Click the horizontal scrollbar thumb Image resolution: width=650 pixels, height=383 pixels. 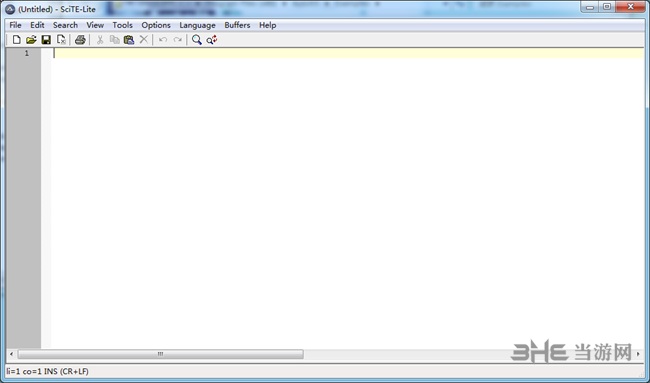click(160, 354)
